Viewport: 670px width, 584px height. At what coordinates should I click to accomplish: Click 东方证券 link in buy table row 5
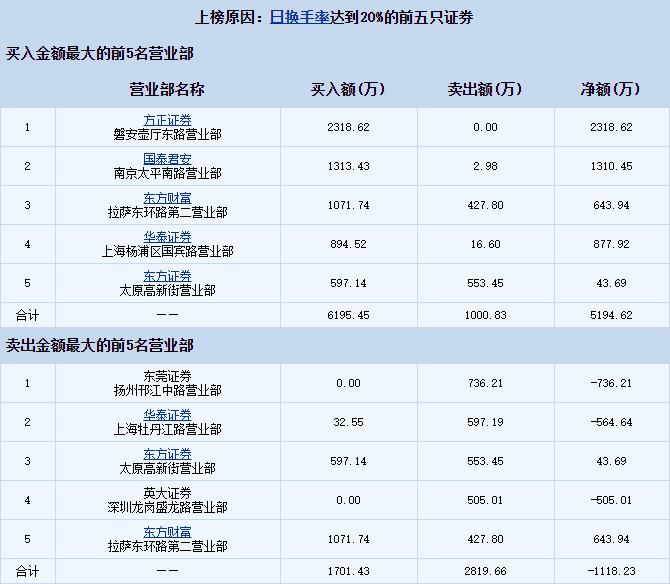(168, 276)
